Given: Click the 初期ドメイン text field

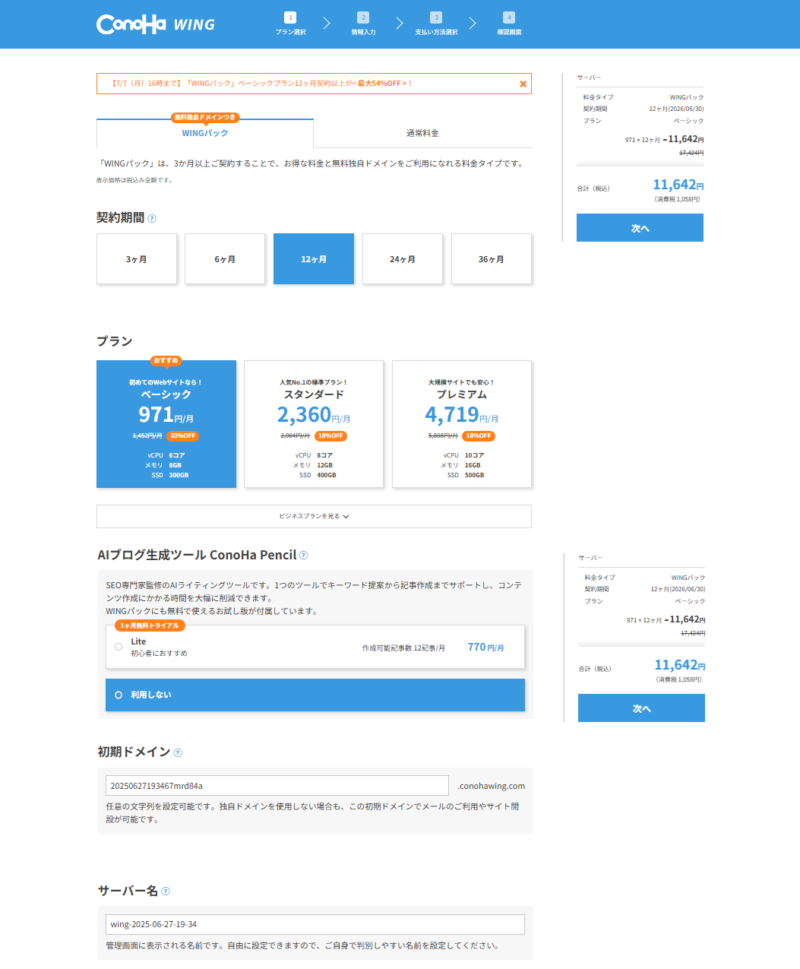Looking at the screenshot, I should click(277, 785).
